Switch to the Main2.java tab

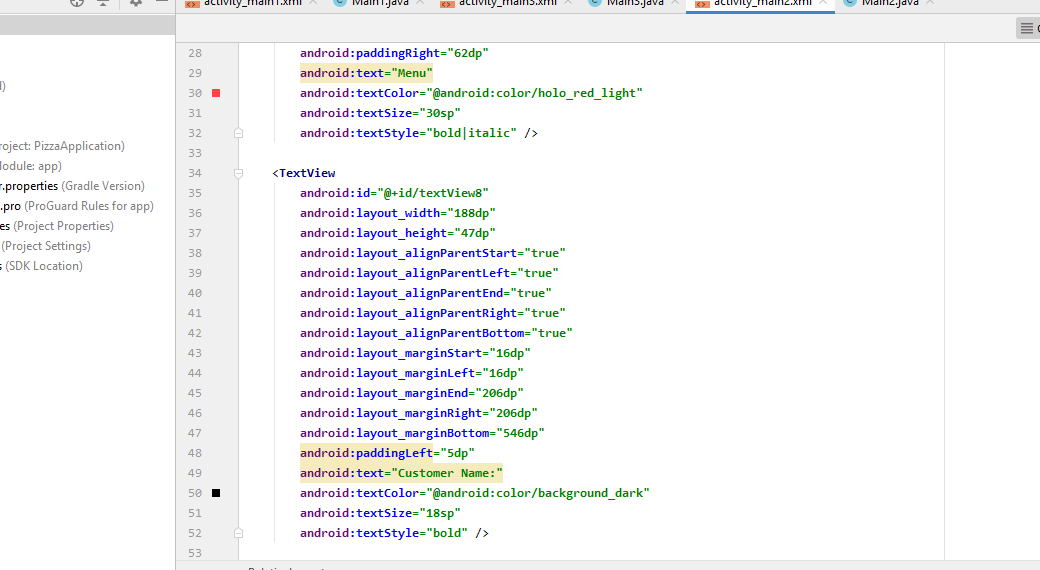point(889,3)
